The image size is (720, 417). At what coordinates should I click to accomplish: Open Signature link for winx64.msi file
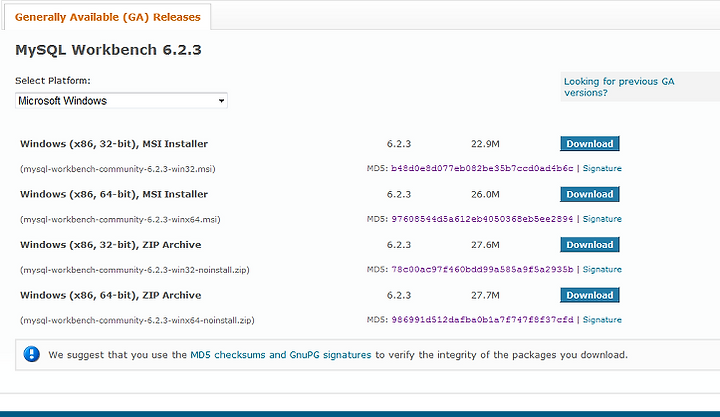602,219
